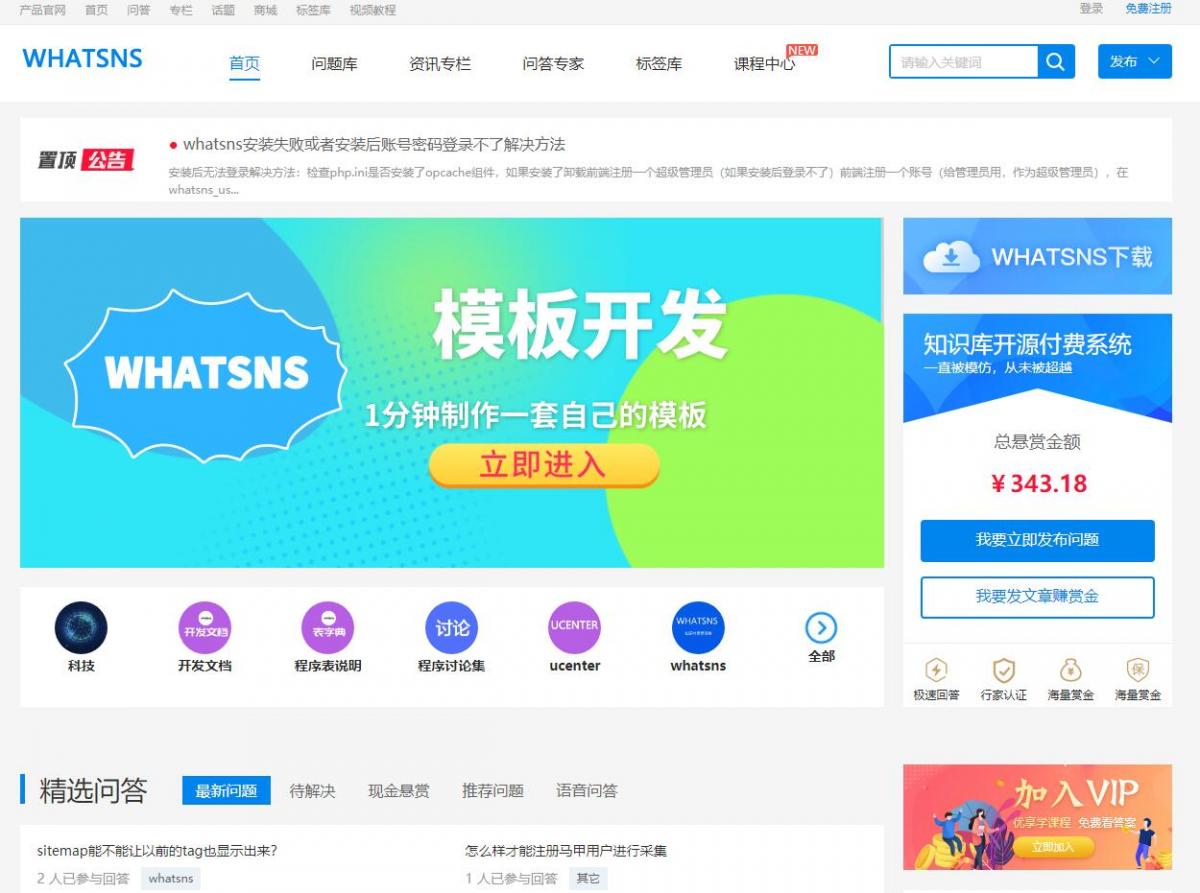Open the 程序讨论集 discussion icon

tap(451, 628)
